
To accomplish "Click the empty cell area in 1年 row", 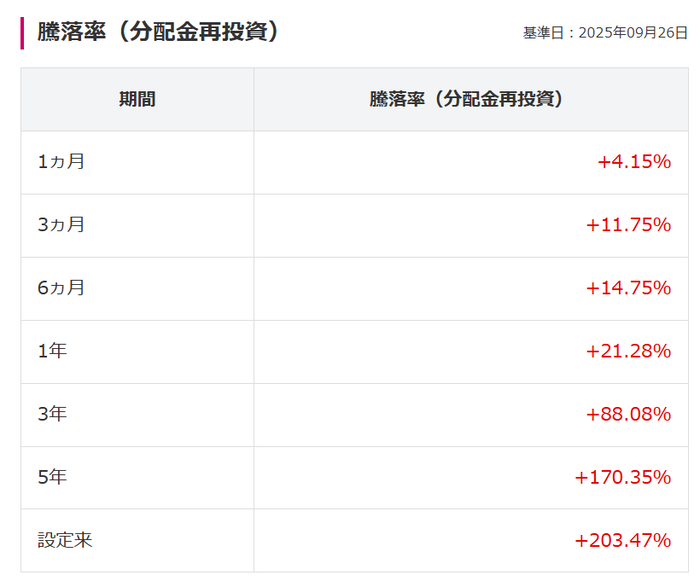I will click(415, 351).
